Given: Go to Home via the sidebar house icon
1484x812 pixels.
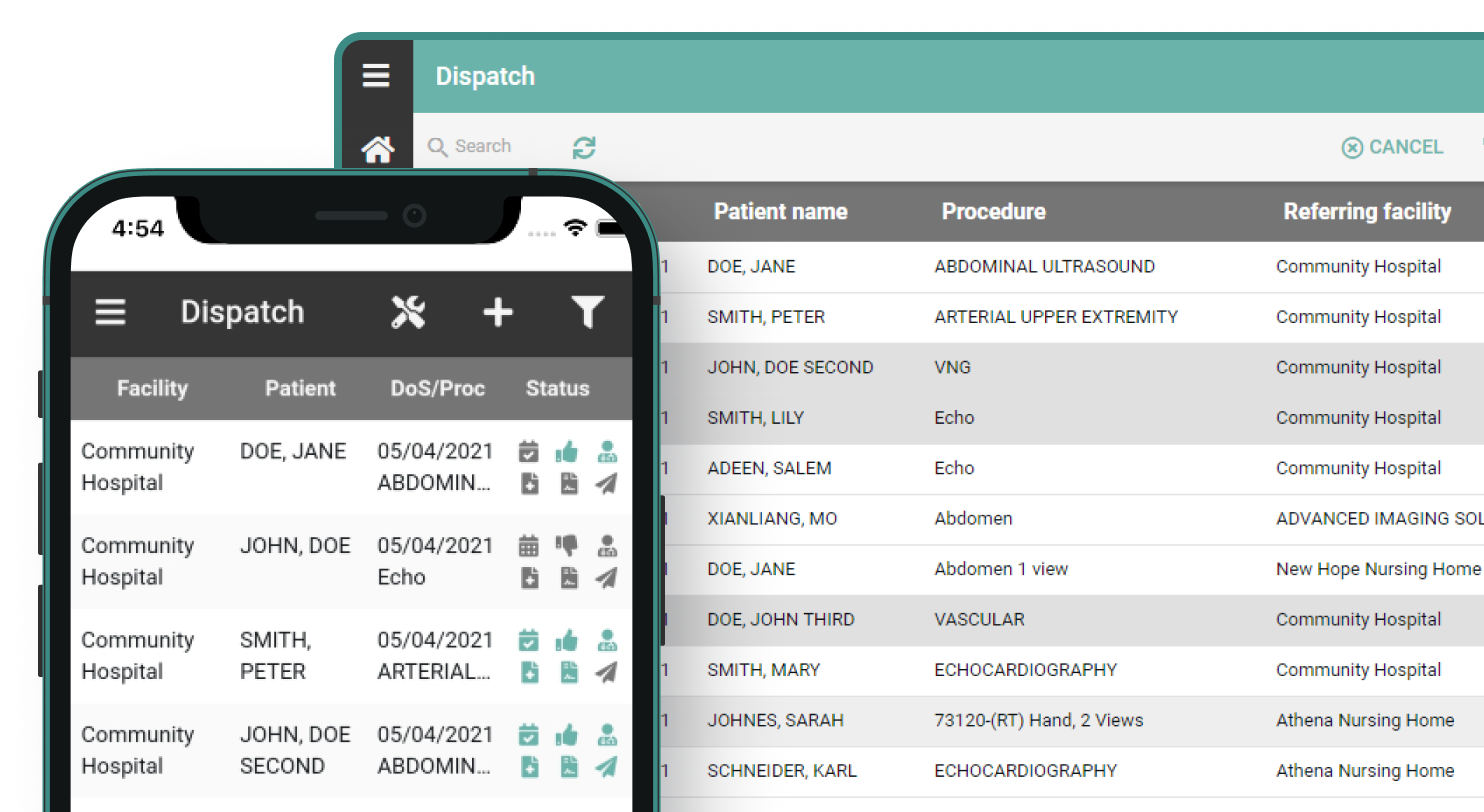Looking at the screenshot, I should coord(377,150).
